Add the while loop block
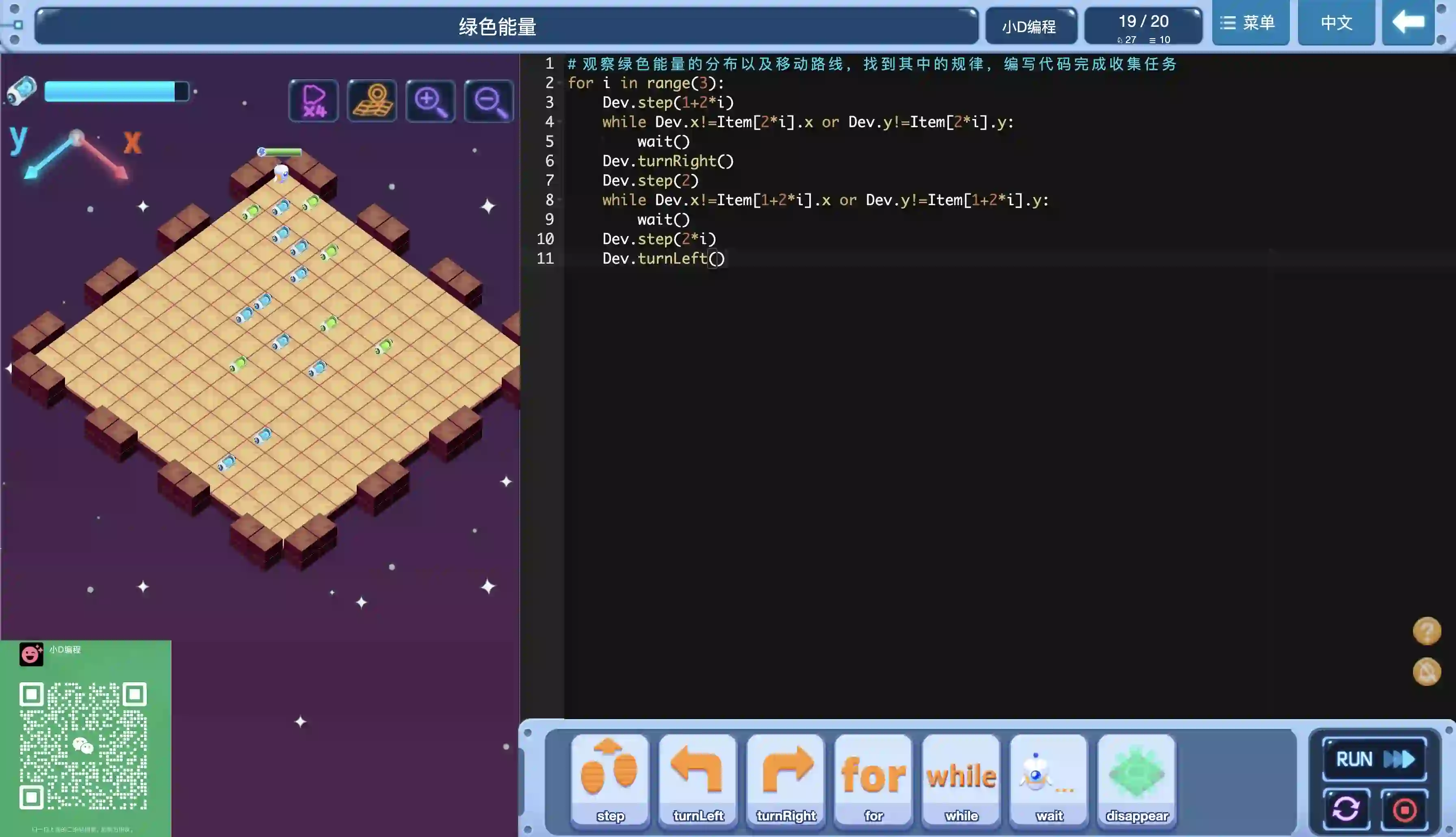The height and width of the screenshot is (837, 1456). pos(961,780)
